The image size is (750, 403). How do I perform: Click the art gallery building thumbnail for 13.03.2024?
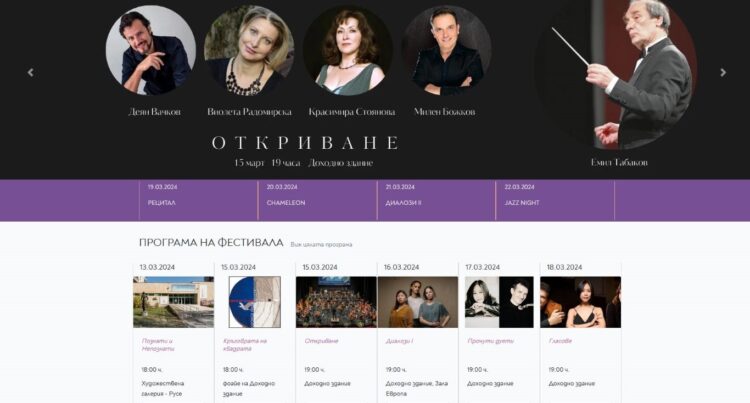tap(174, 302)
